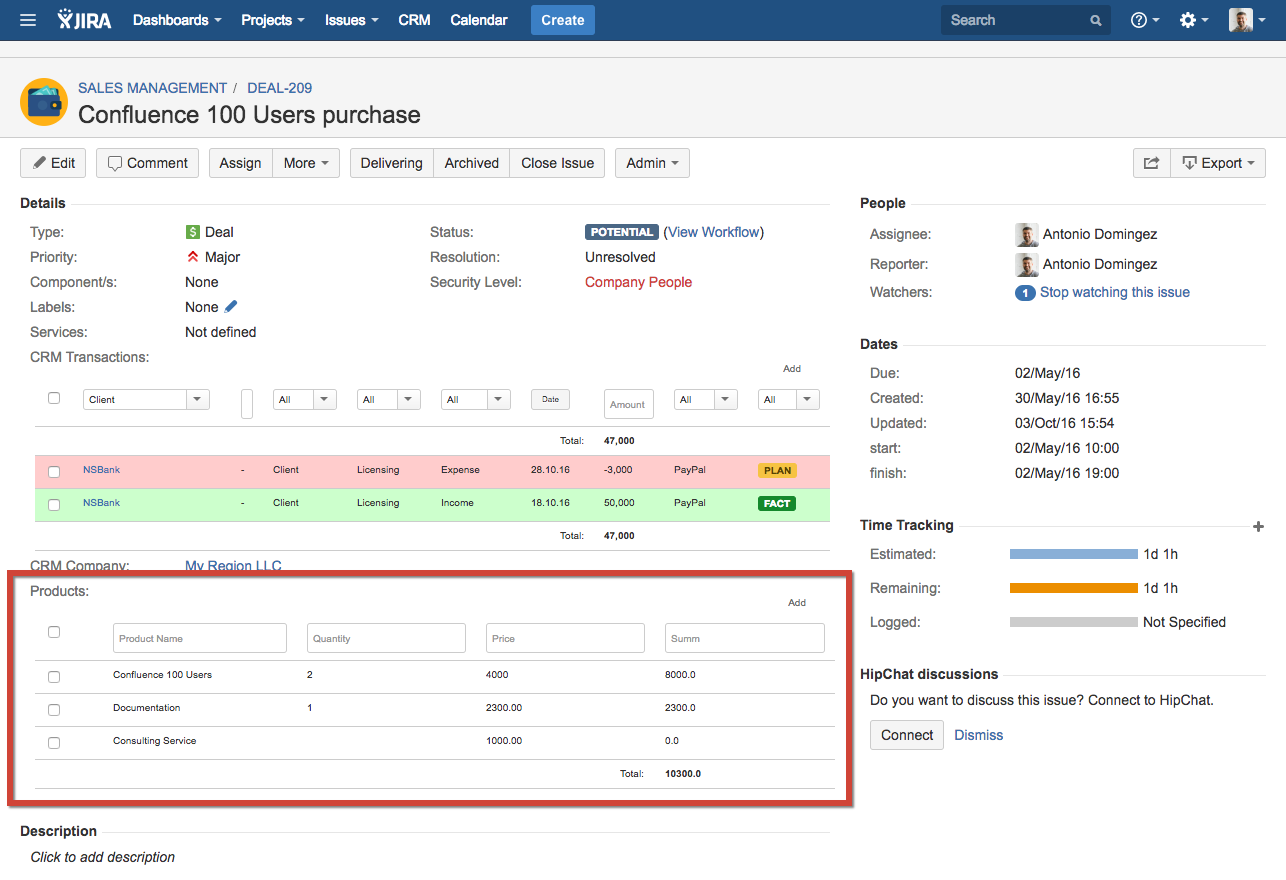Open the hamburger sidebar menu icon
Viewport: 1286px width, 880px height.
point(28,20)
